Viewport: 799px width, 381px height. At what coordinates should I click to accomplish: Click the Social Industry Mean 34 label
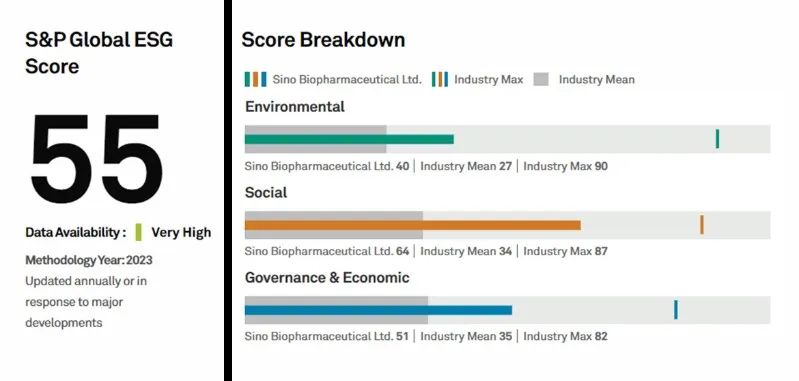466,251
